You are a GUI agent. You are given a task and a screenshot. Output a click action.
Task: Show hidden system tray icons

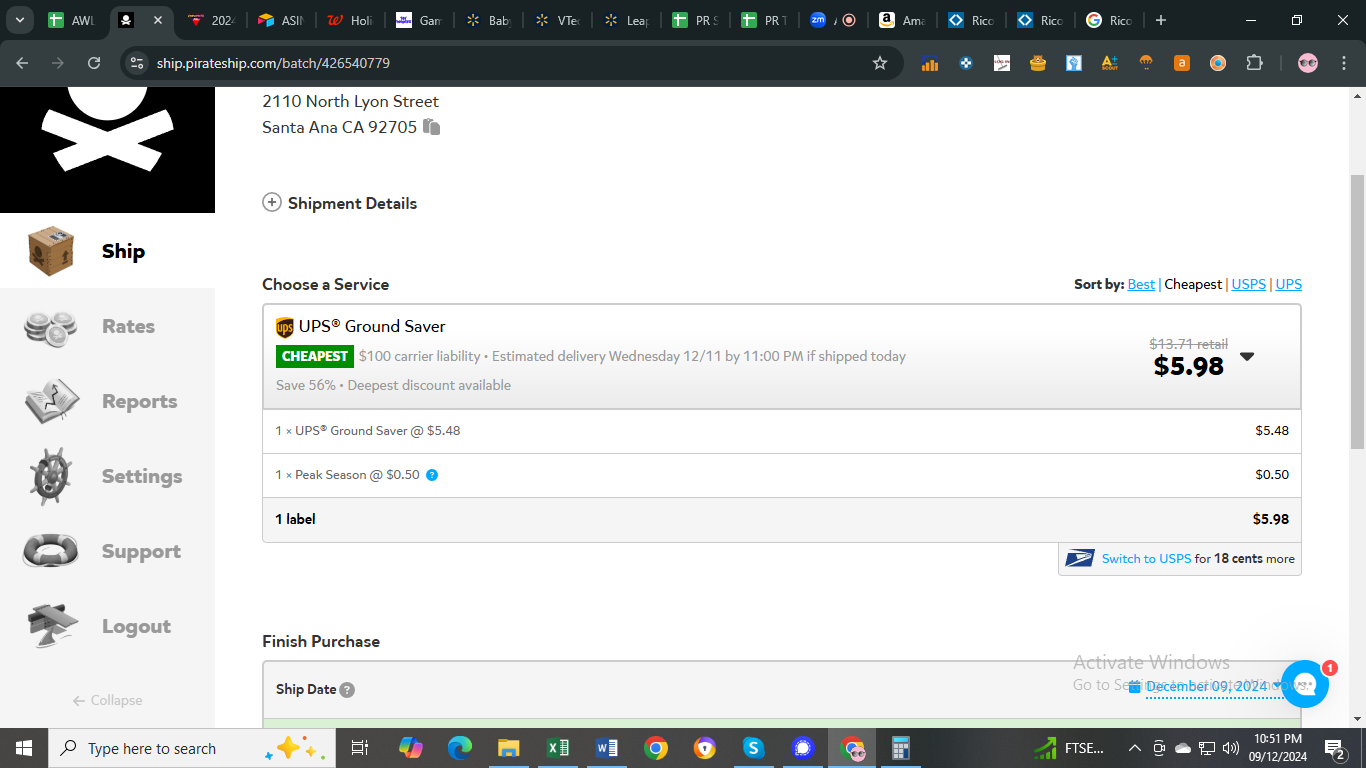click(x=1135, y=748)
